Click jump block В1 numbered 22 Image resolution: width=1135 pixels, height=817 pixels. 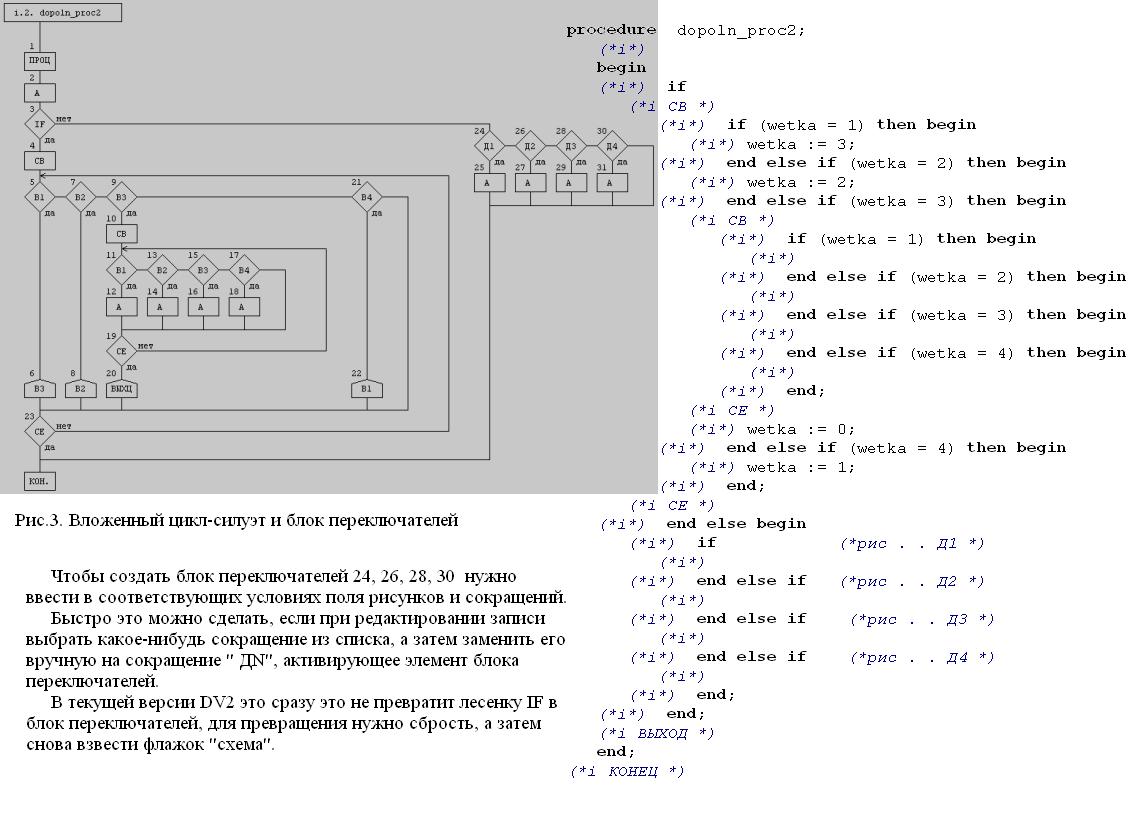point(367,389)
